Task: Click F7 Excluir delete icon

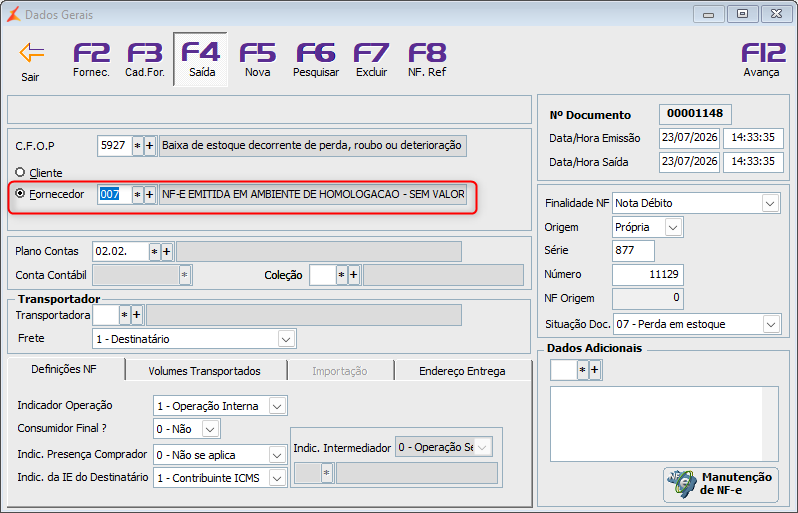Action: 372,60
